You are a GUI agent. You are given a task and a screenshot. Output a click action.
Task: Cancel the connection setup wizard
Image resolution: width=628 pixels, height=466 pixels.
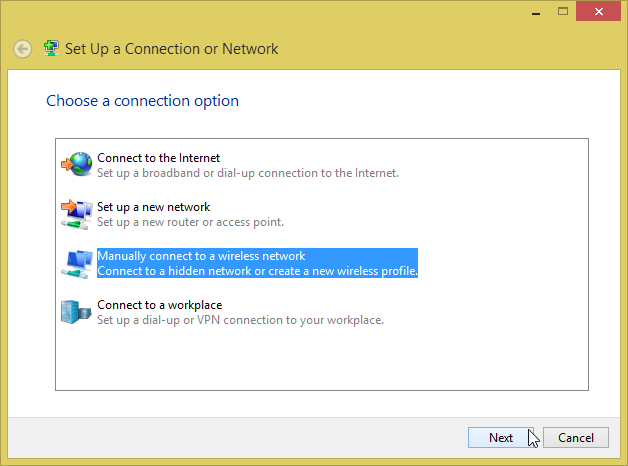576,437
